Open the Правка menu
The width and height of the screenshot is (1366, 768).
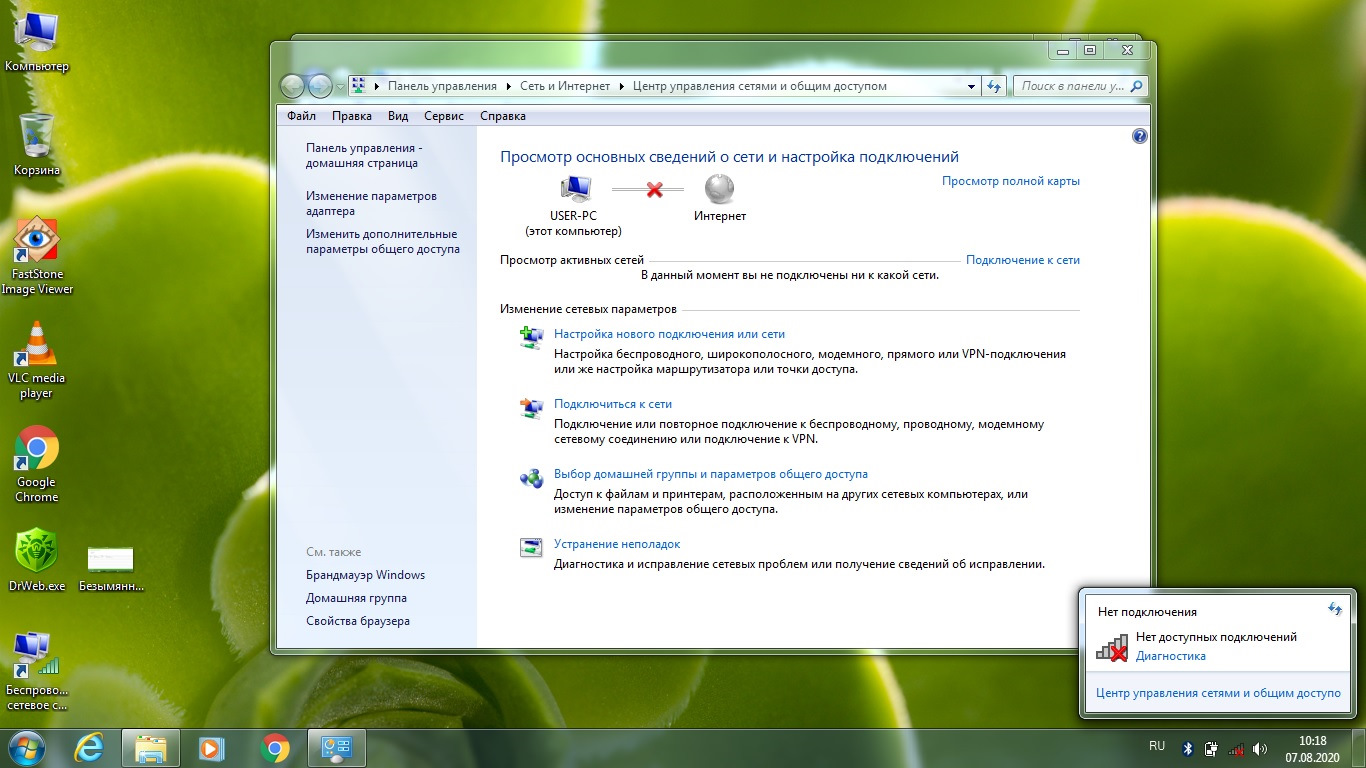[352, 116]
